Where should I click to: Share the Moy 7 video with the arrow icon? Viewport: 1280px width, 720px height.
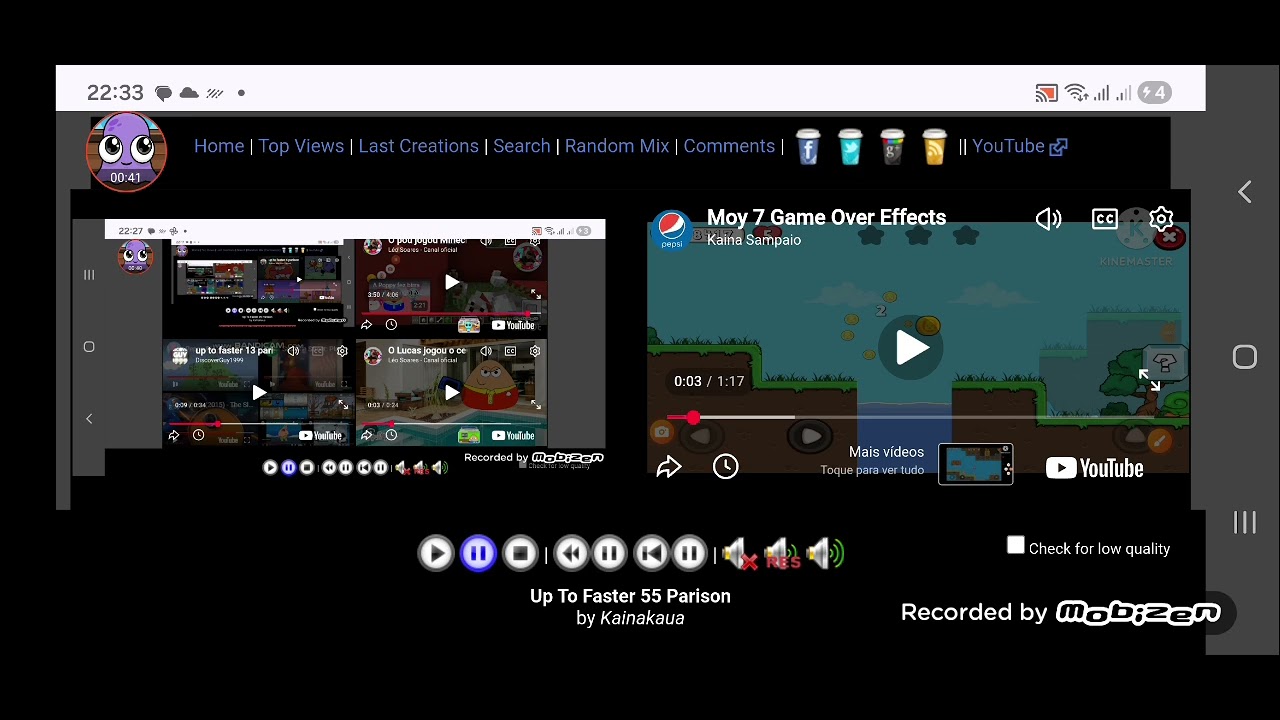coord(669,467)
